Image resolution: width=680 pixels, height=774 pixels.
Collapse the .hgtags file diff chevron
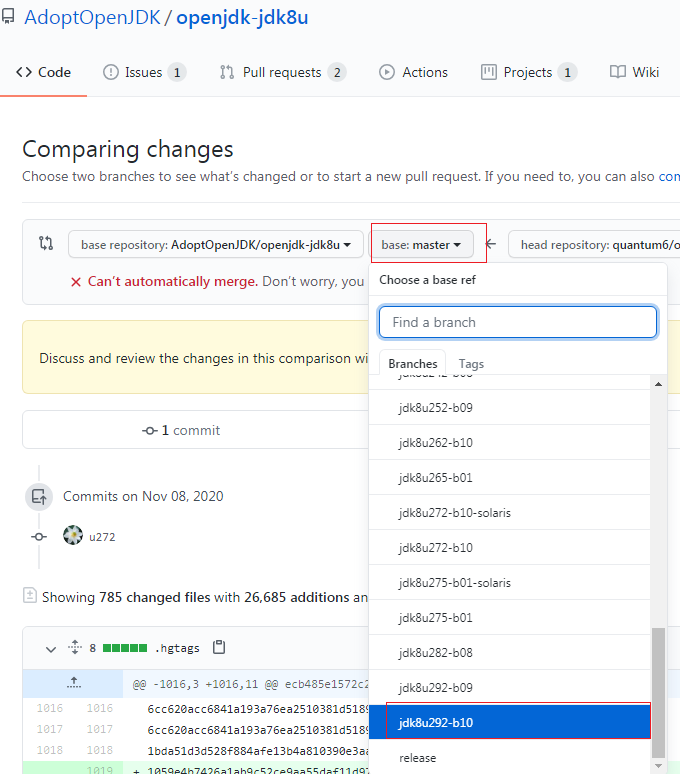[x=51, y=649]
